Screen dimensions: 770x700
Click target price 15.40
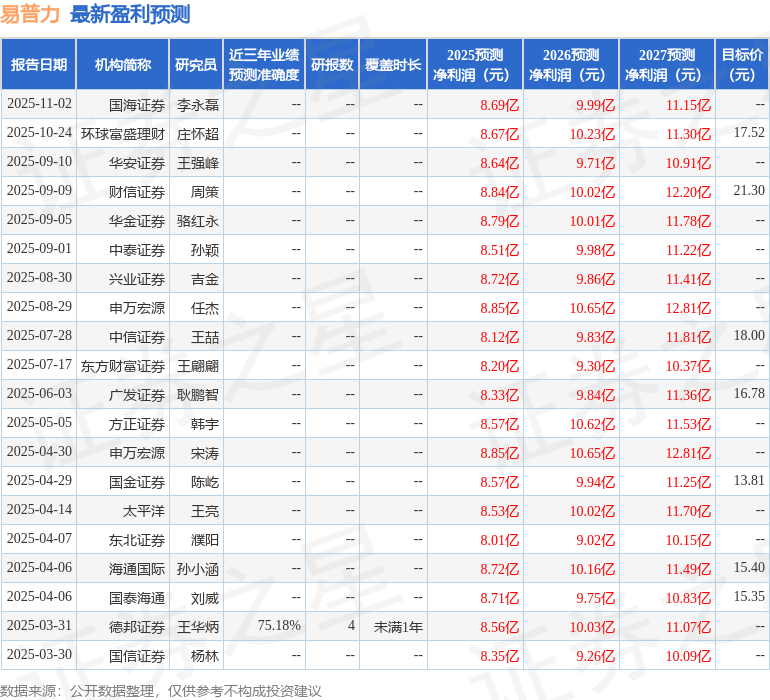click(749, 567)
